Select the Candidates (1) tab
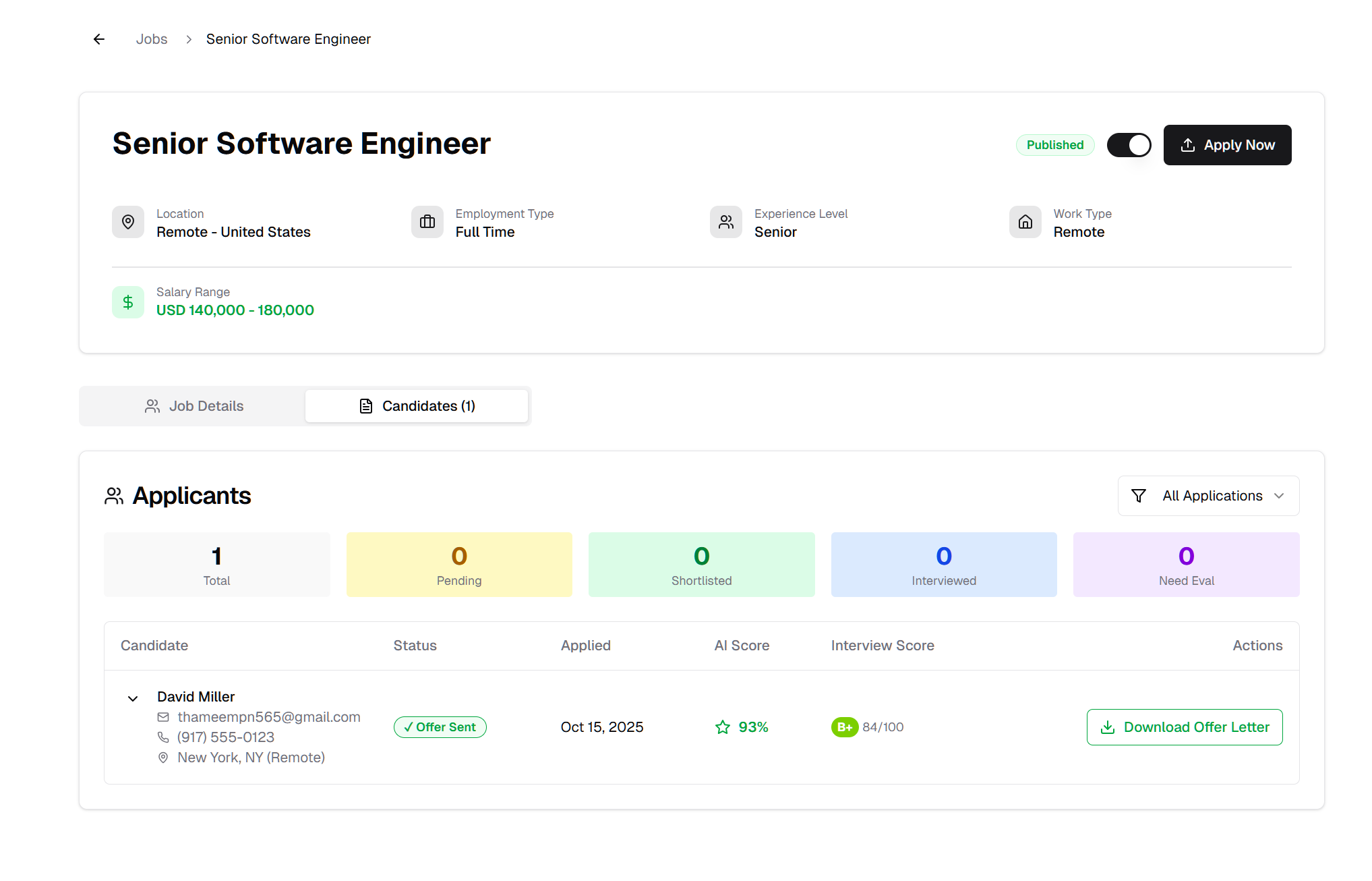This screenshot has height=881, width=1372. point(417,406)
